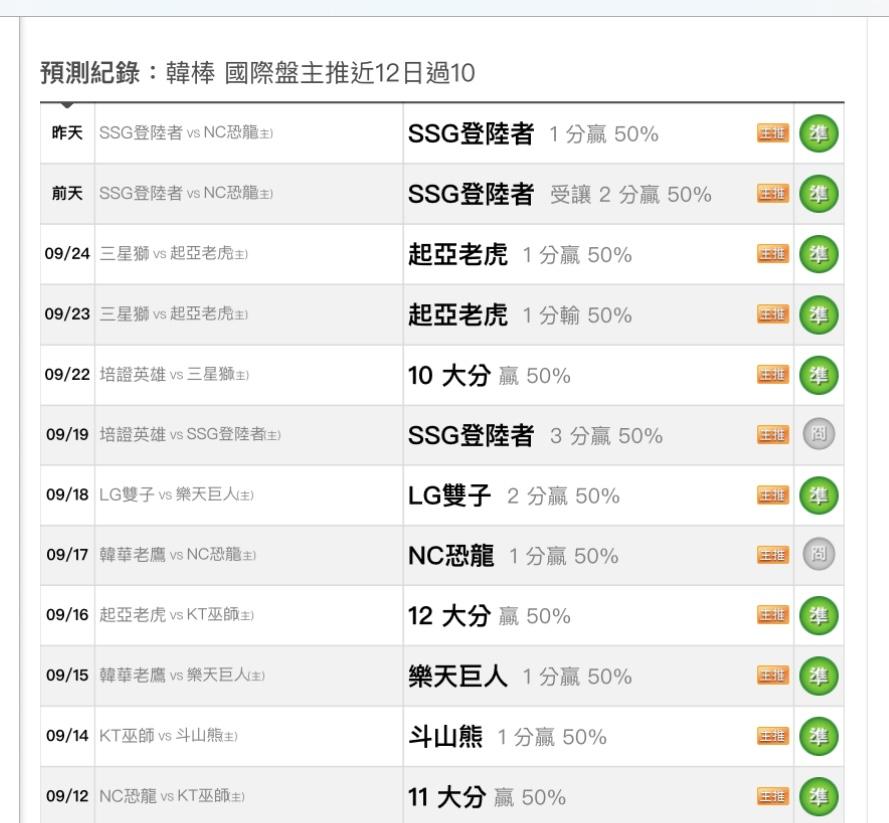Click the 09/24 date cell
Image resolution: width=889 pixels, height=823 pixels.
tap(67, 254)
